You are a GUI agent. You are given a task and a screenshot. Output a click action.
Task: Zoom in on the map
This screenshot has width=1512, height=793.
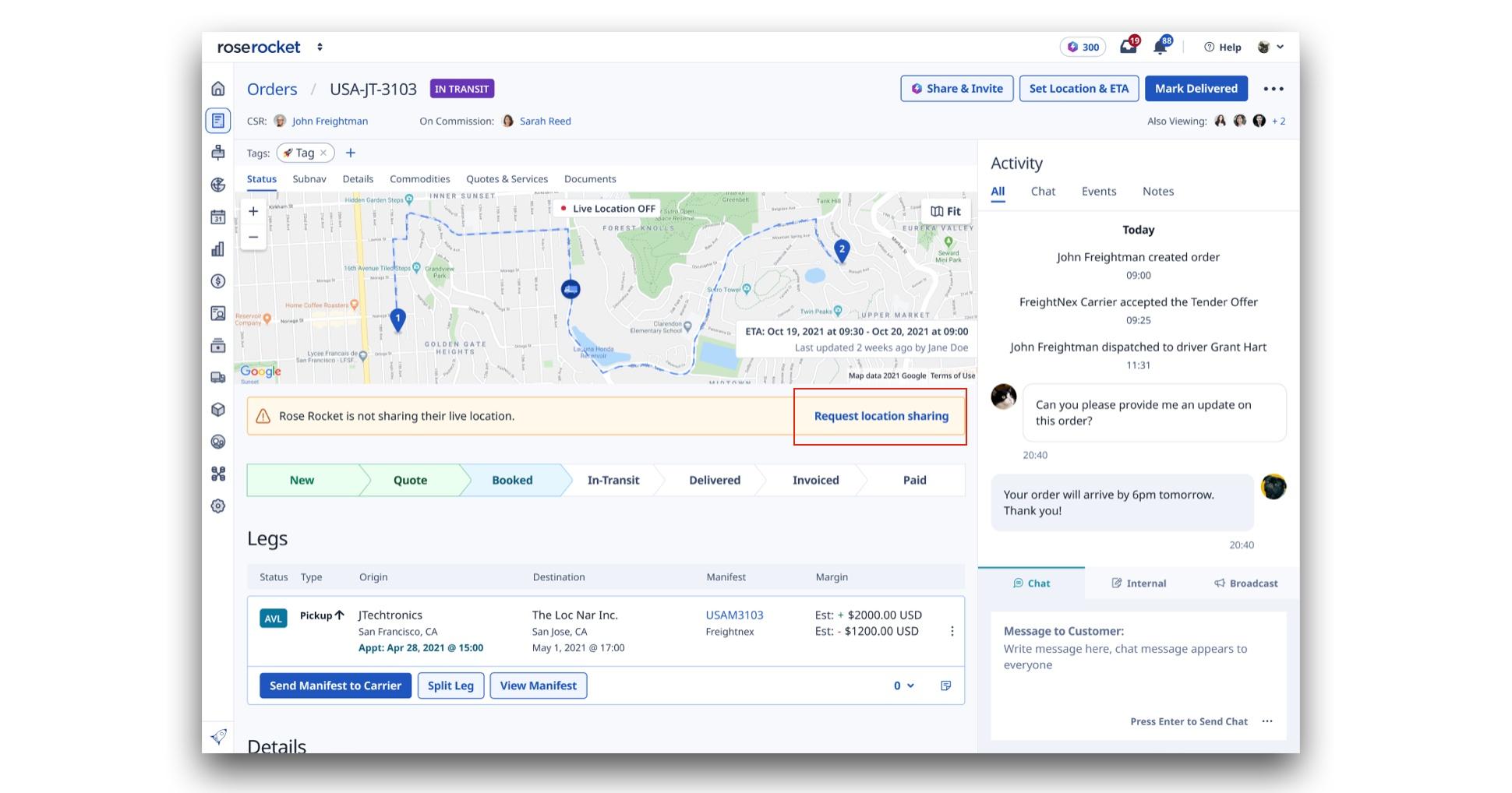pyautogui.click(x=253, y=211)
